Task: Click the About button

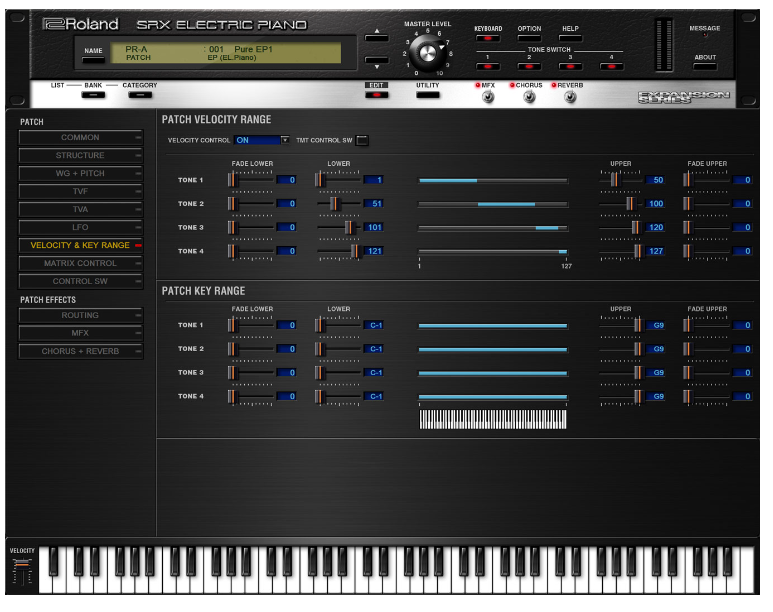Action: point(705,66)
